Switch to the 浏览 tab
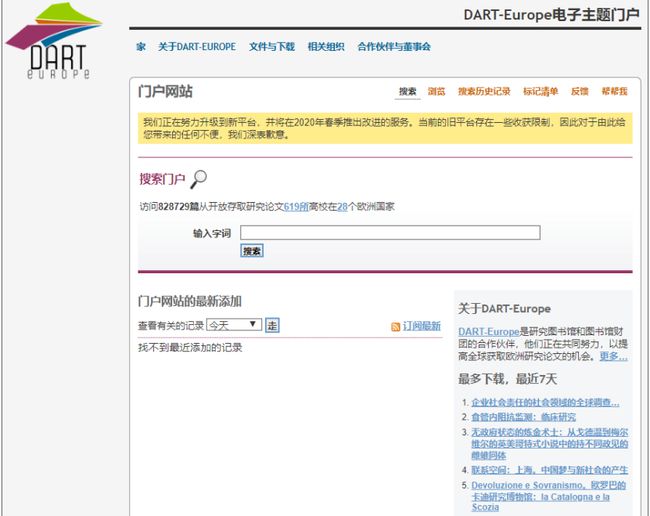Image resolution: width=650 pixels, height=516 pixels. point(437,91)
